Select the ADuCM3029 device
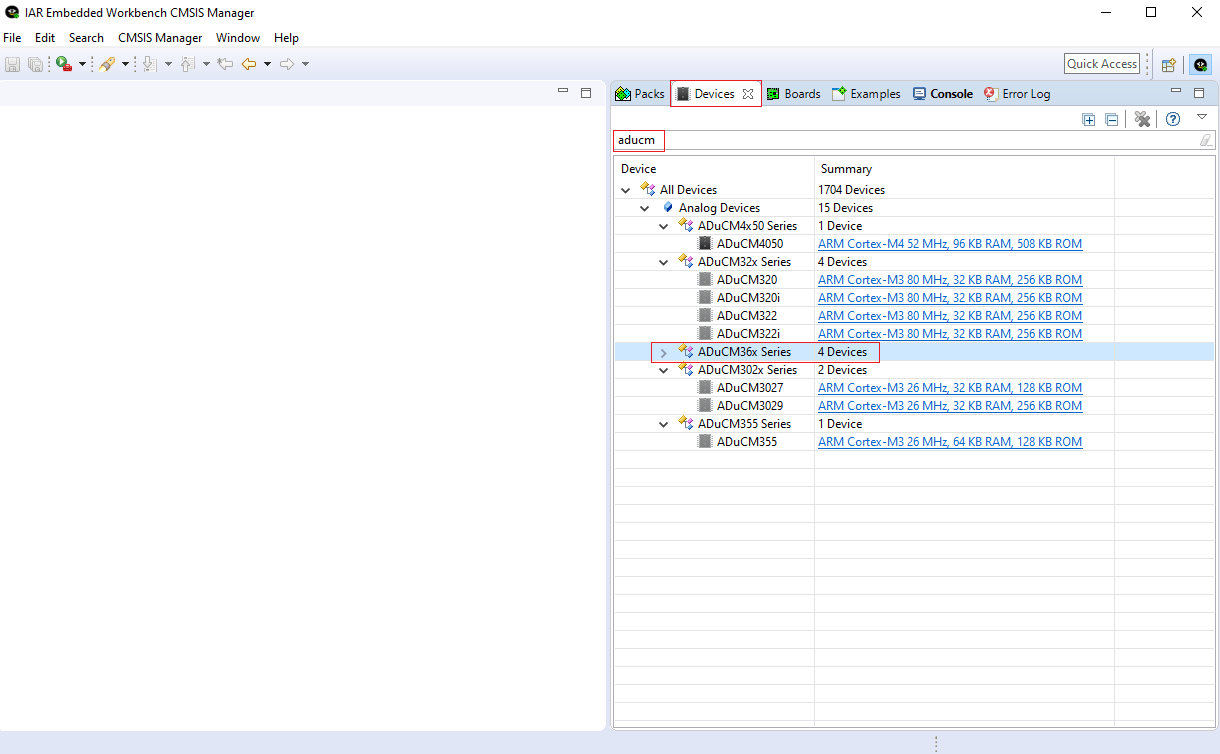1220x754 pixels. click(x=750, y=406)
